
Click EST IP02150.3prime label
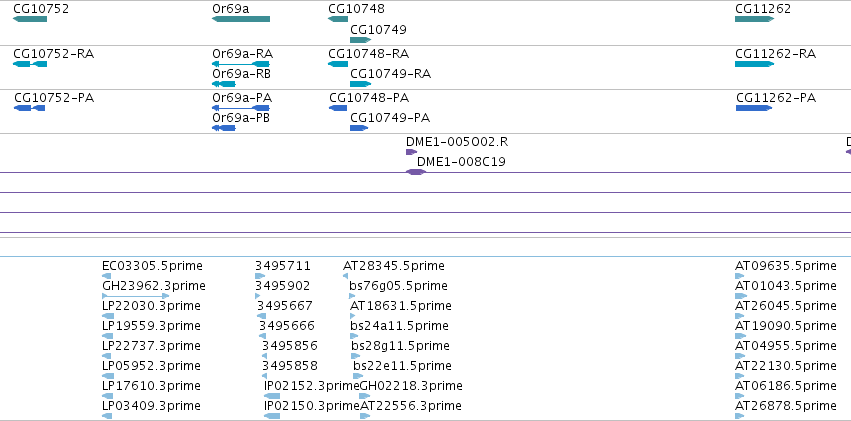point(312,406)
